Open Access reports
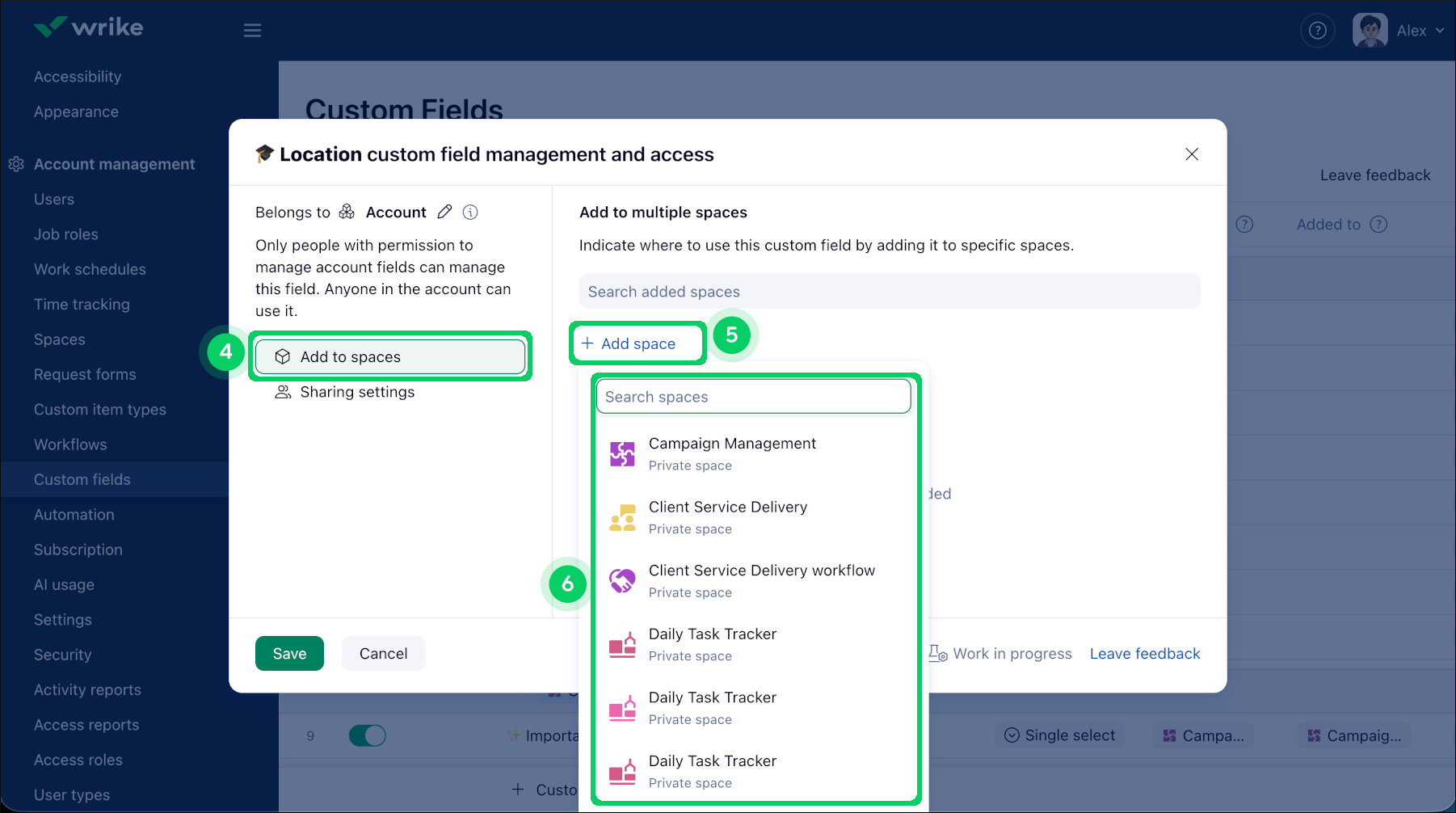Image resolution: width=1456 pixels, height=813 pixels. click(86, 725)
